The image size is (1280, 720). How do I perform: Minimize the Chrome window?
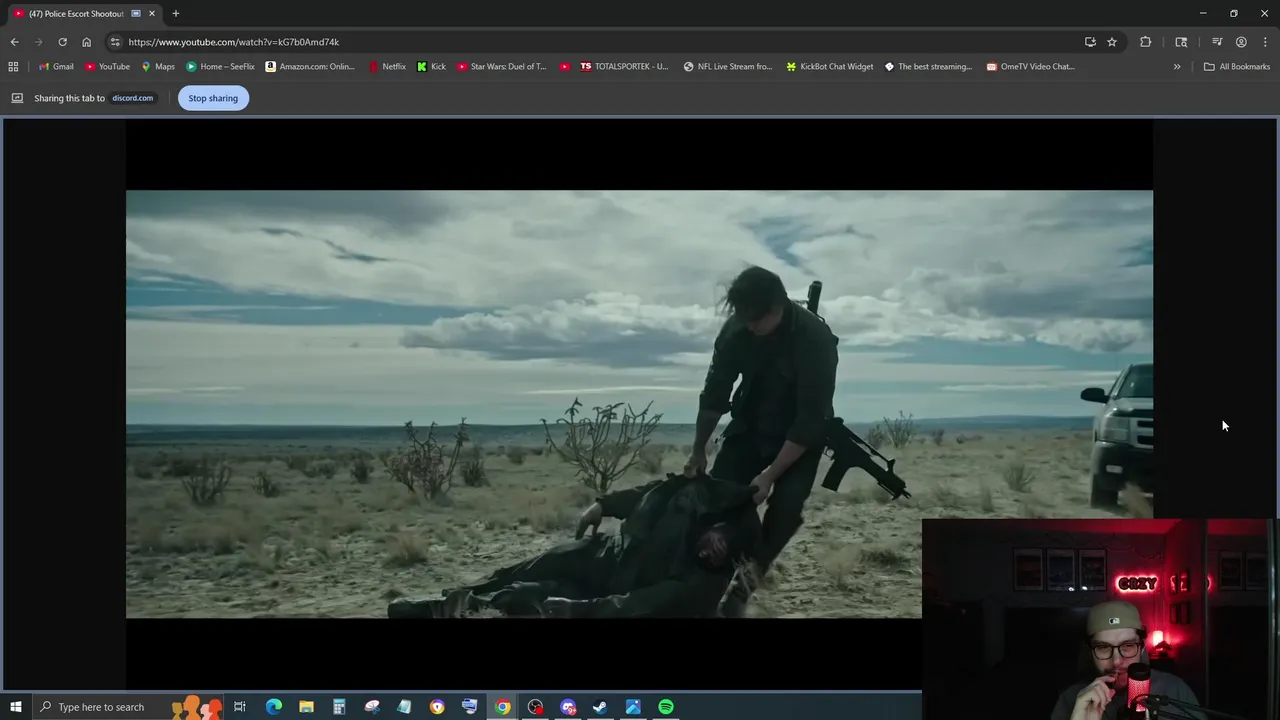[1202, 13]
